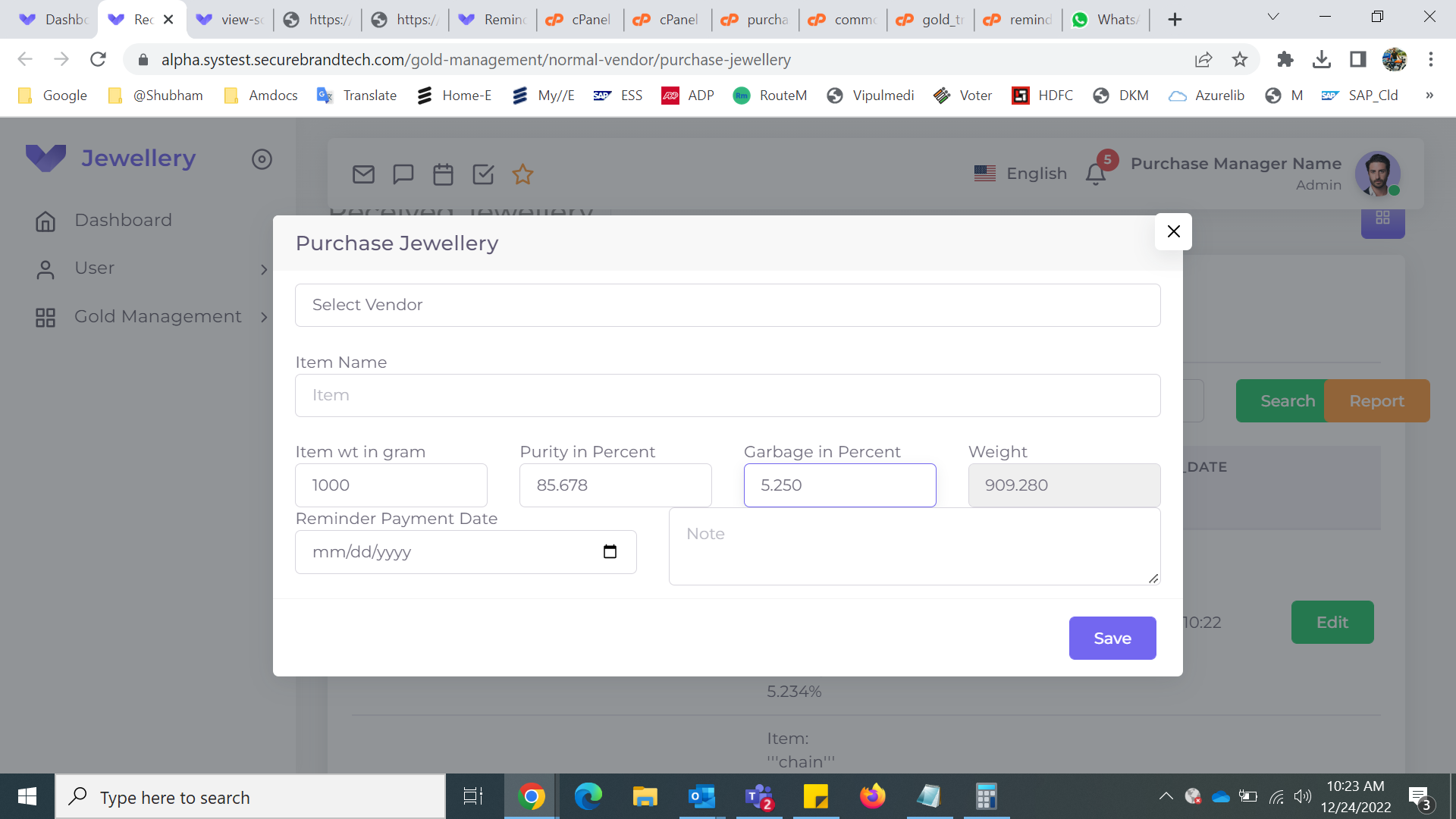Open Calculator from Windows taskbar

tap(986, 796)
